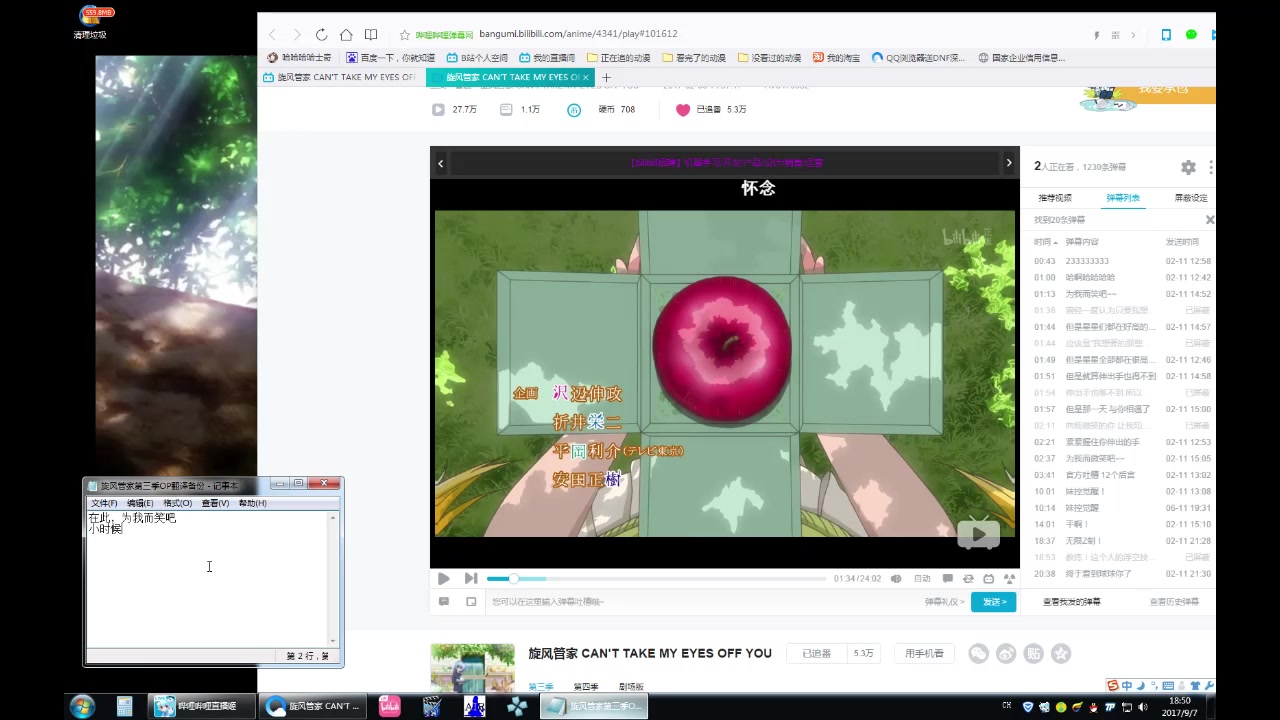Enter fullscreen with the player icon
Viewport: 1280px width, 720px height.
[x=1009, y=578]
